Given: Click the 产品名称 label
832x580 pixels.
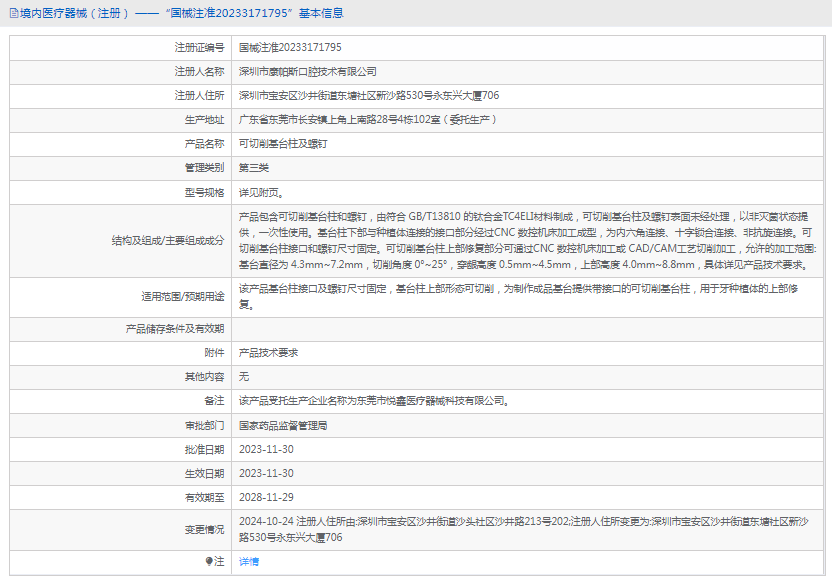Looking at the screenshot, I should tap(205, 144).
